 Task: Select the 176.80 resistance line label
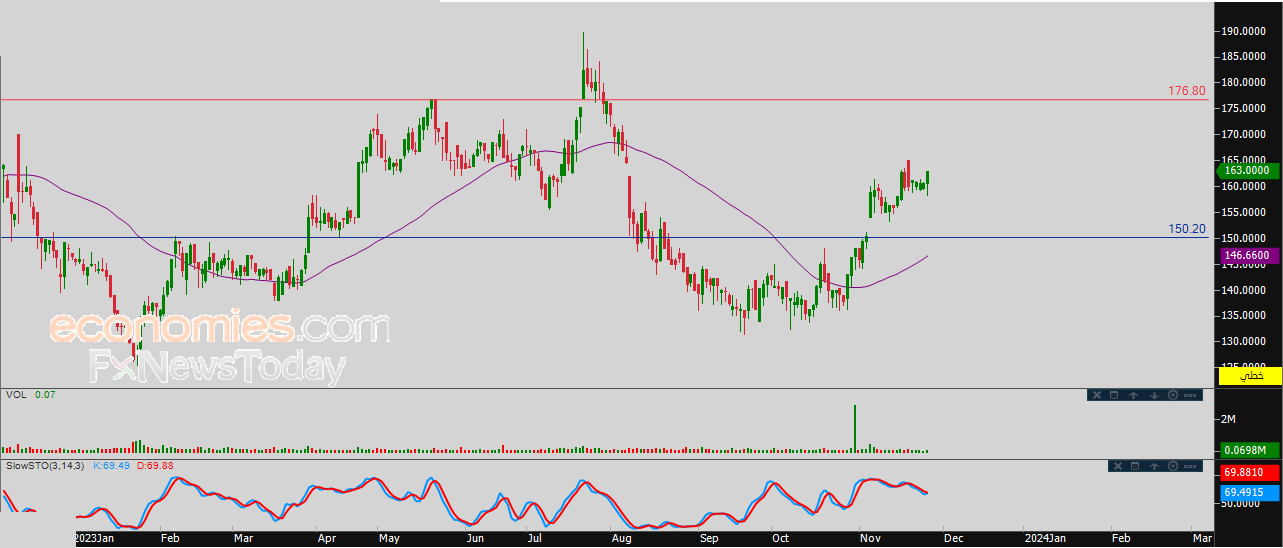(1187, 91)
